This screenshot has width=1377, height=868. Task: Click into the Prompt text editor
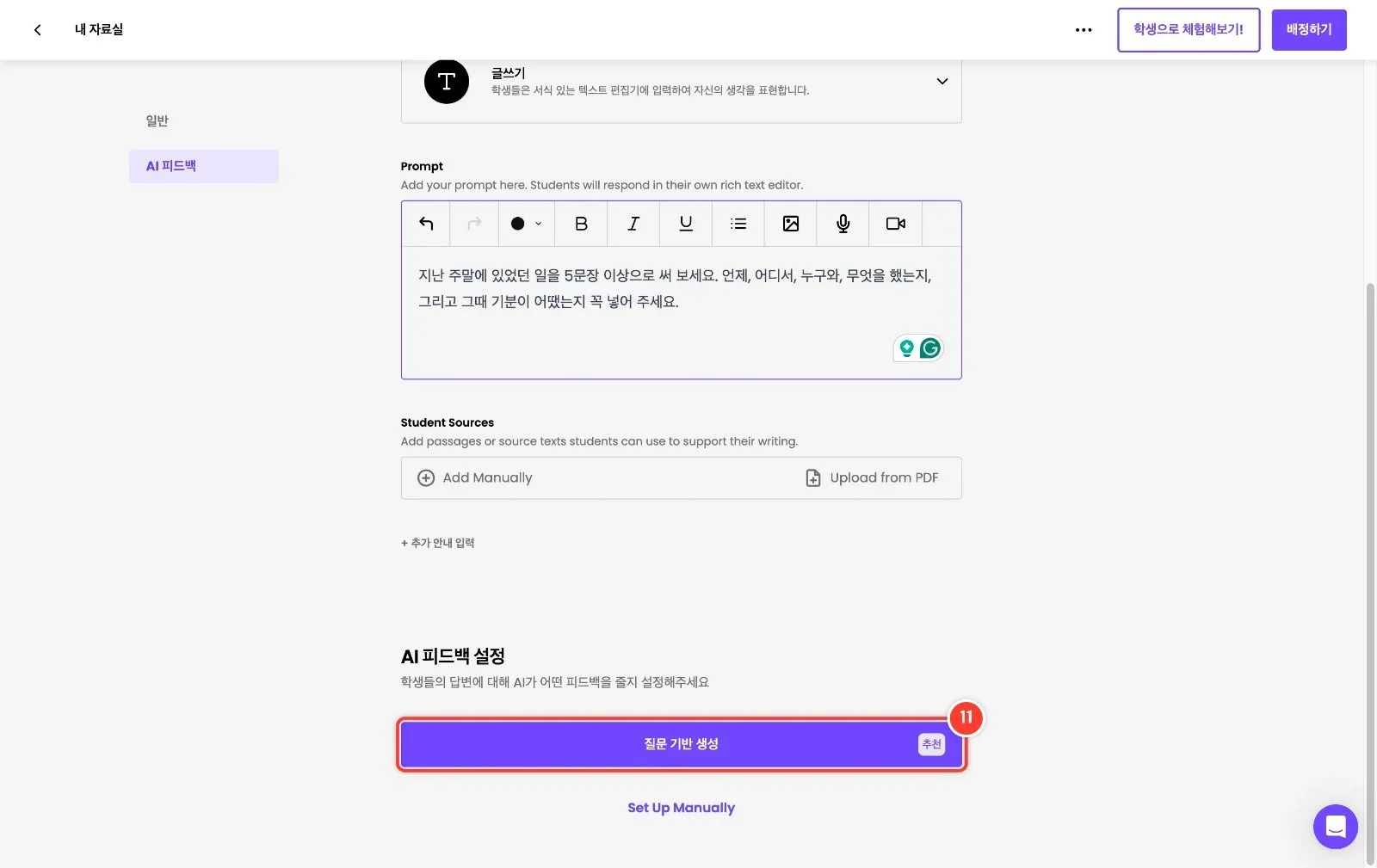click(681, 312)
